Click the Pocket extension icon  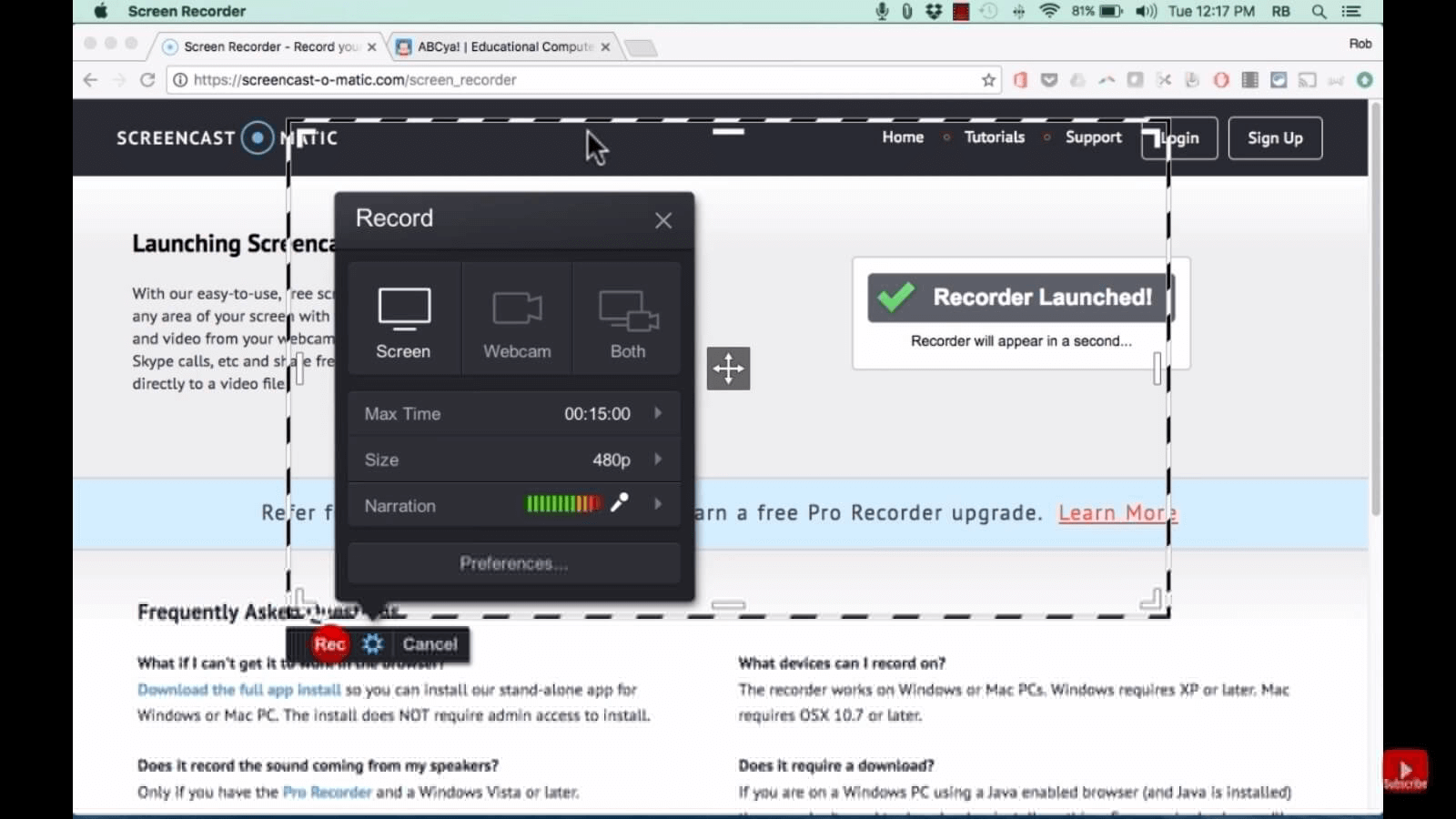(1049, 80)
